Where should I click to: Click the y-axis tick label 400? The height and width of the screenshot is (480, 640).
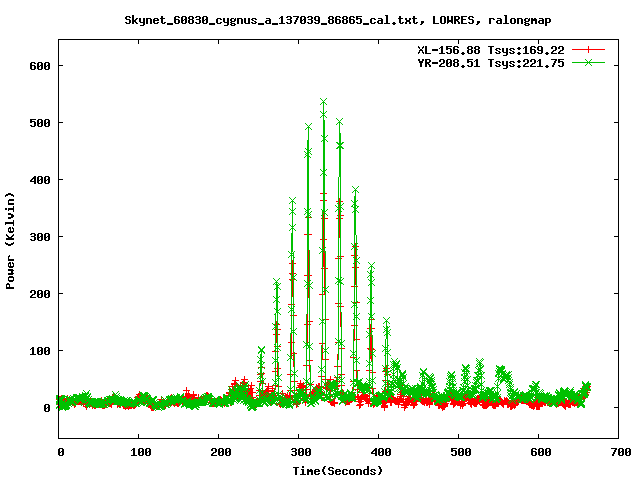[x=40, y=180]
